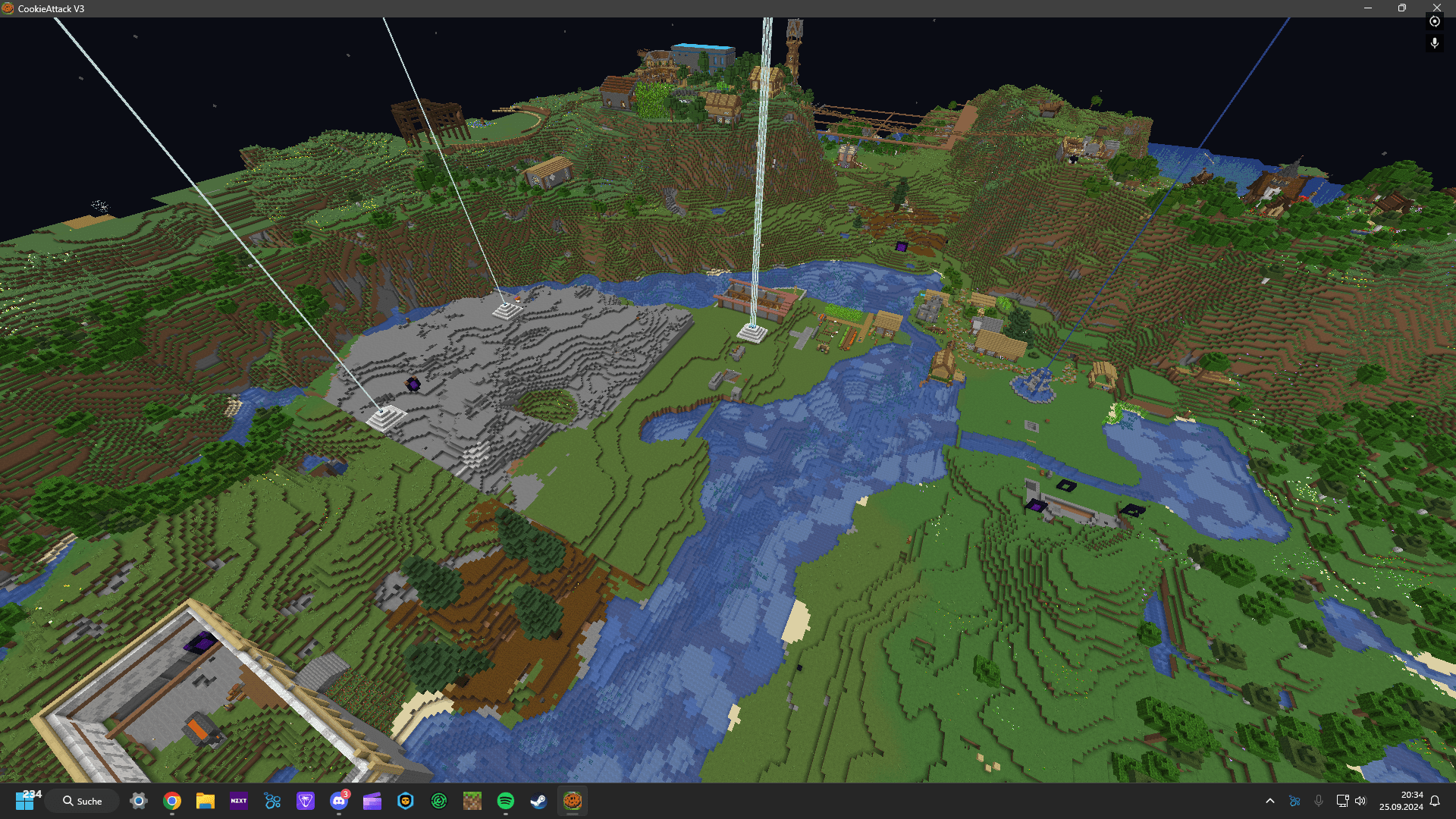
Task: Open the Settings gear taskbar icon
Action: point(139,801)
